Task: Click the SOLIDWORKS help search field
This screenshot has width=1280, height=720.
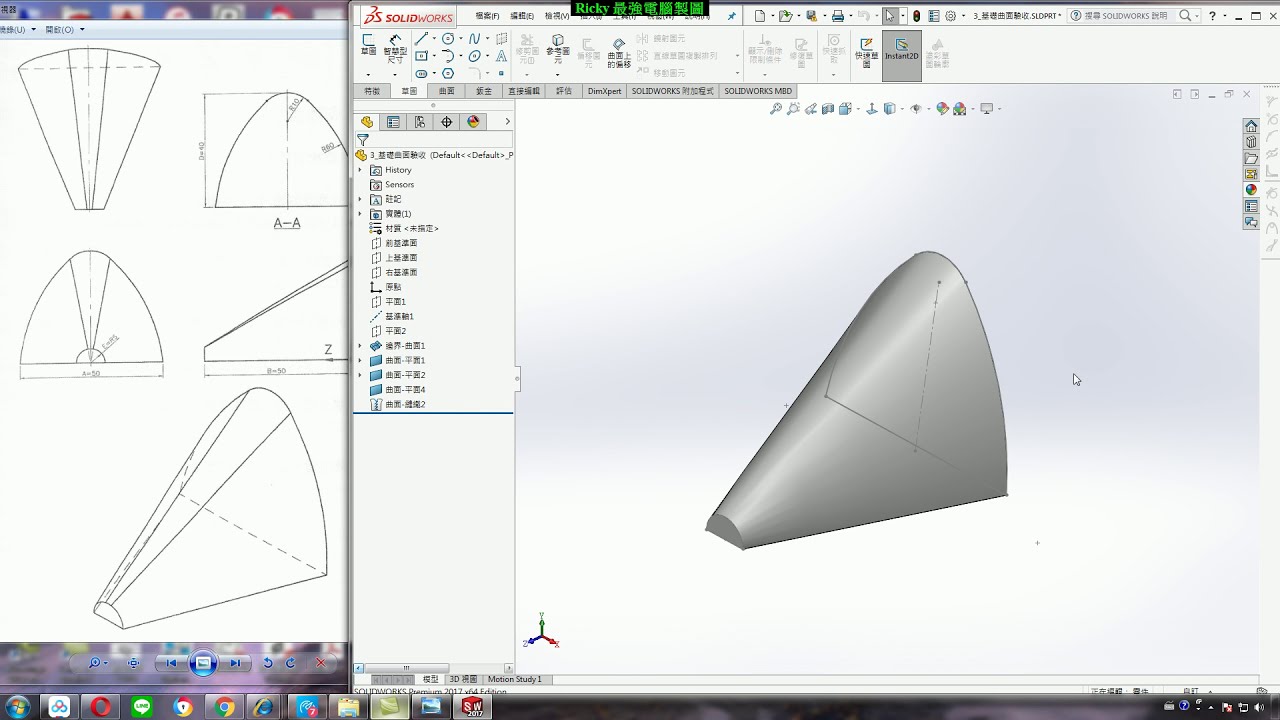Action: coord(1125,16)
